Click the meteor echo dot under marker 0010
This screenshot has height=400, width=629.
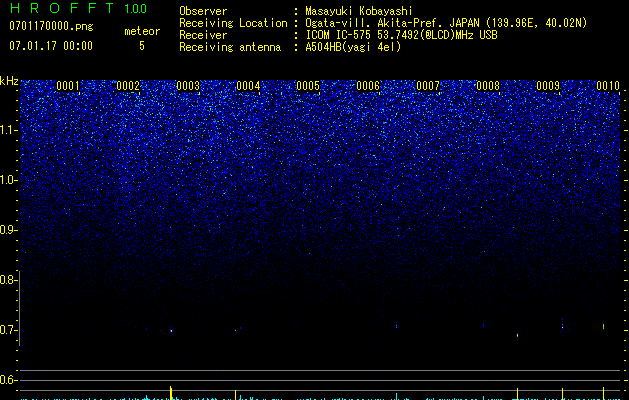coord(603,326)
